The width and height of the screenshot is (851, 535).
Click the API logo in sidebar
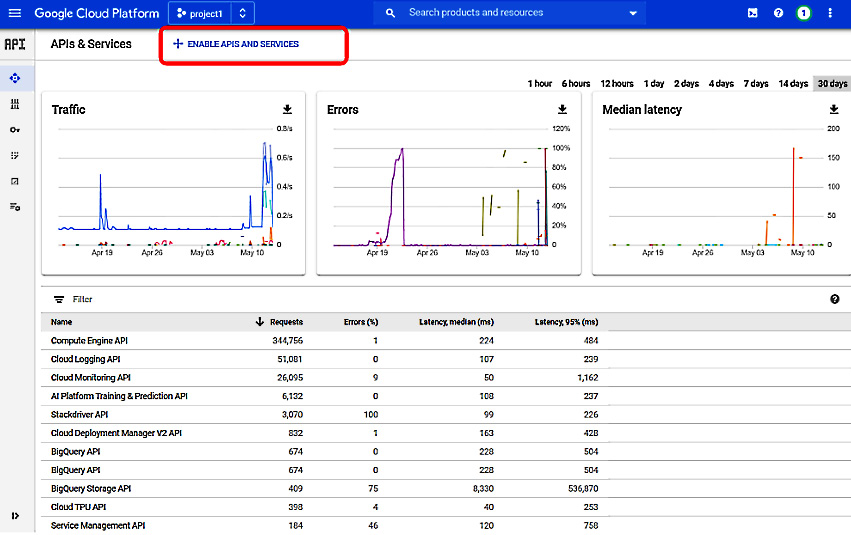click(x=15, y=44)
